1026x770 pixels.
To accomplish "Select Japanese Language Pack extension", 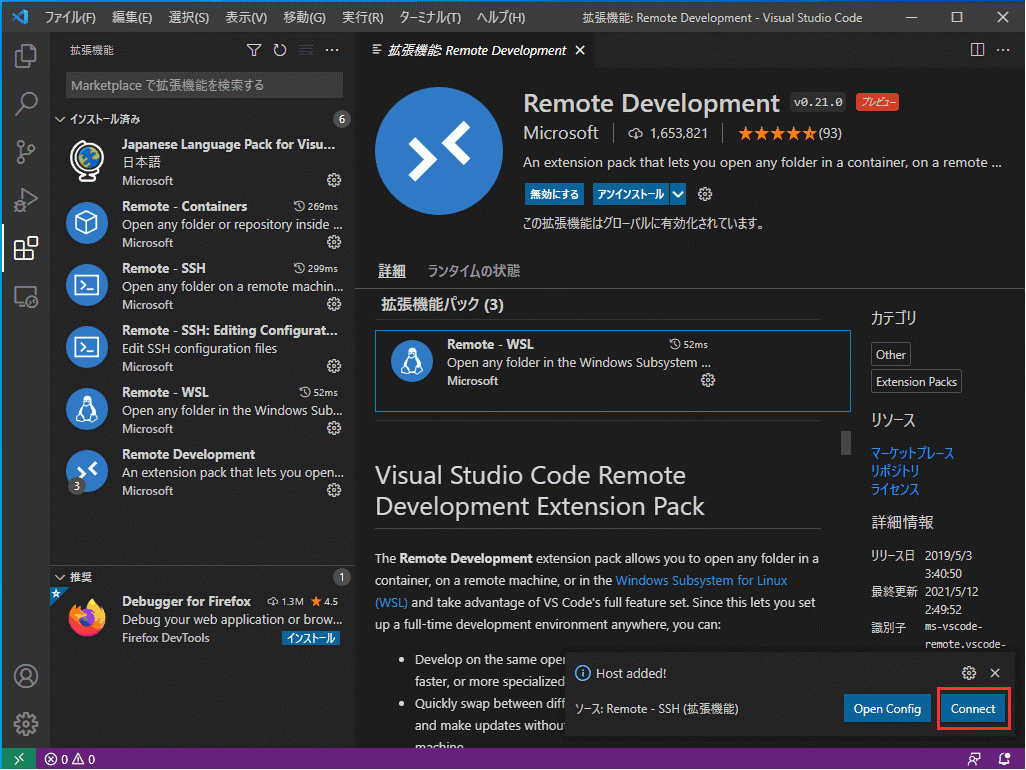I will tap(204, 162).
